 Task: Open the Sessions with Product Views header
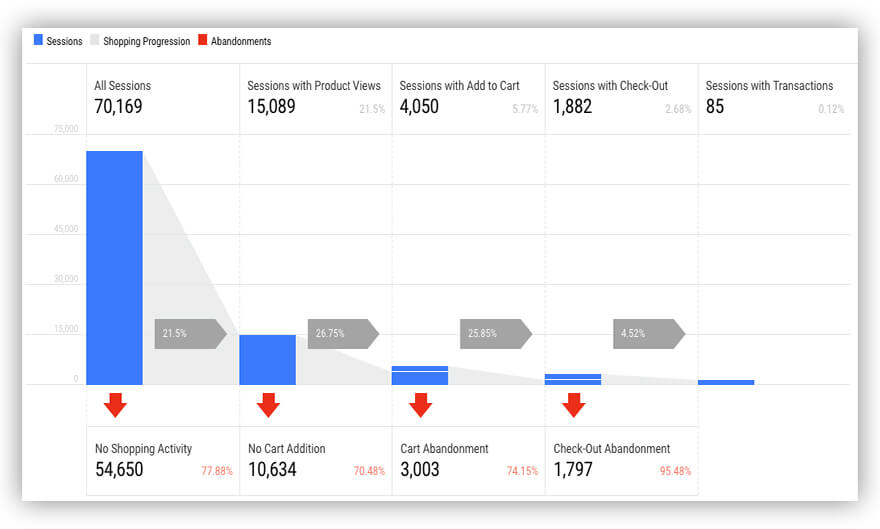[x=315, y=99]
